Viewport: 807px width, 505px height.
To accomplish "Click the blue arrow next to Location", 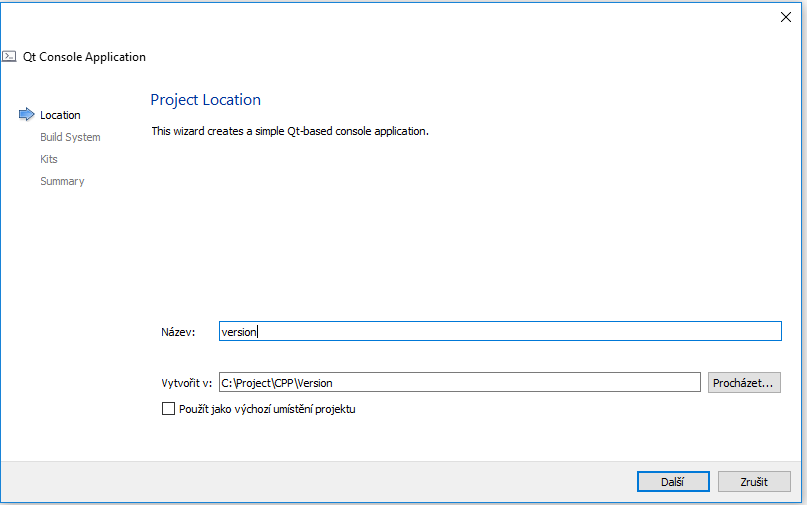I will pos(26,115).
